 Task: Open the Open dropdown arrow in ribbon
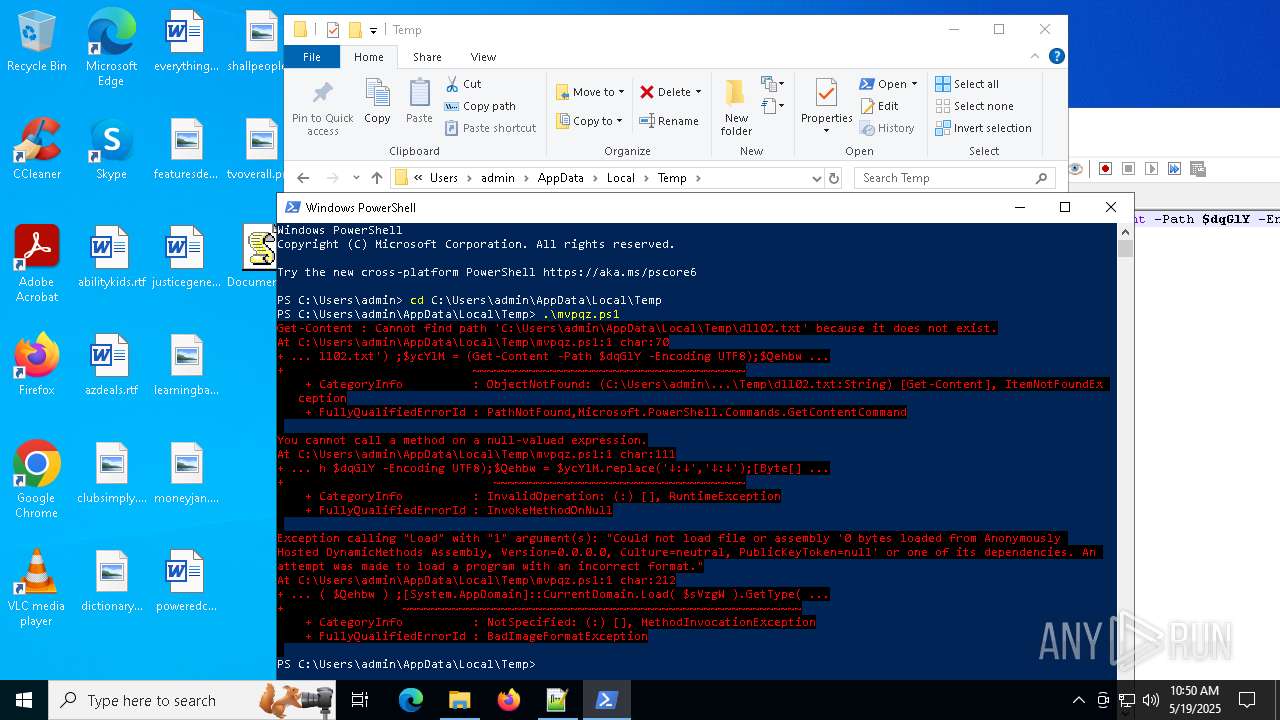914,84
